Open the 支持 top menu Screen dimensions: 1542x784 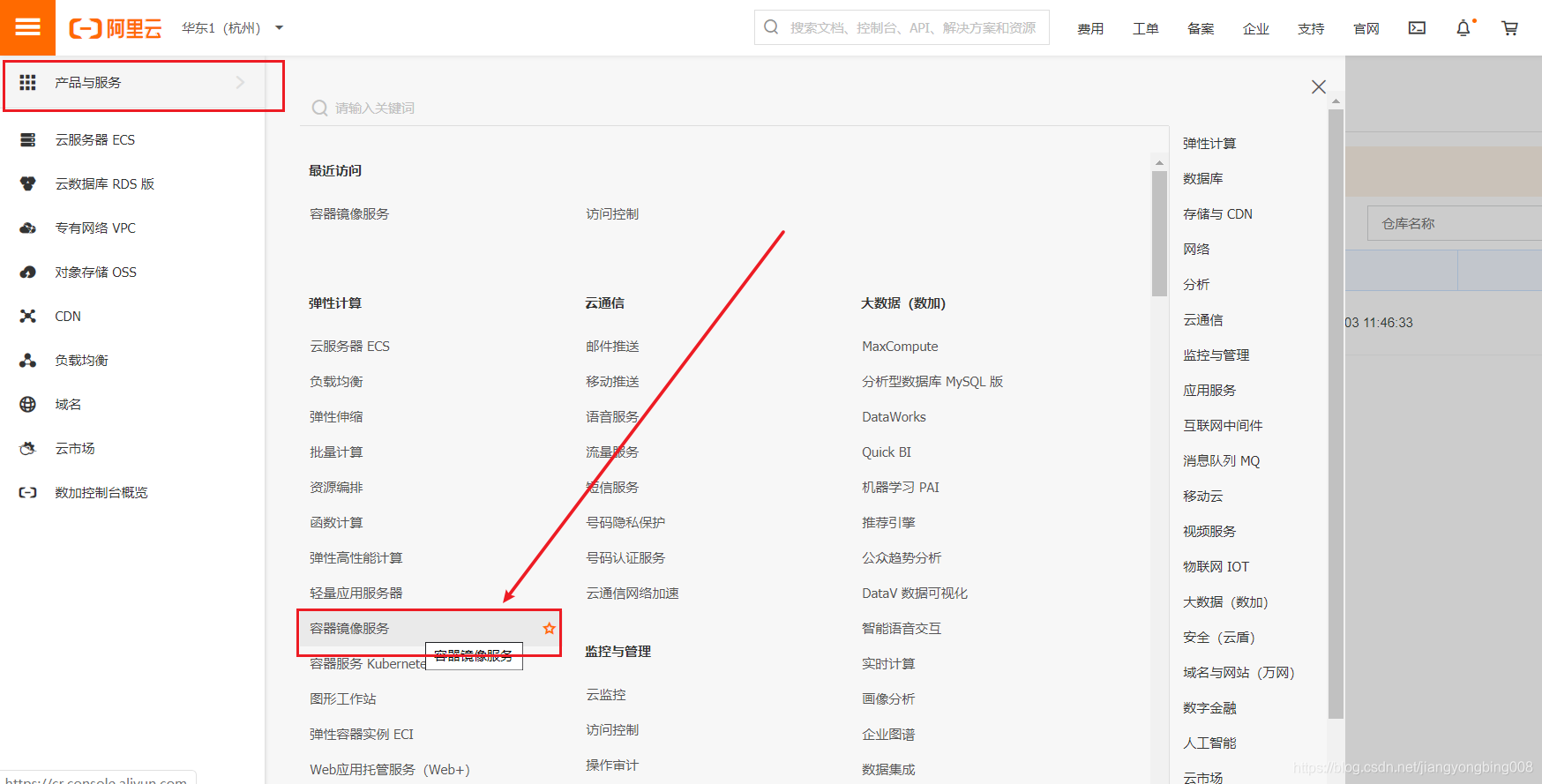click(1311, 28)
